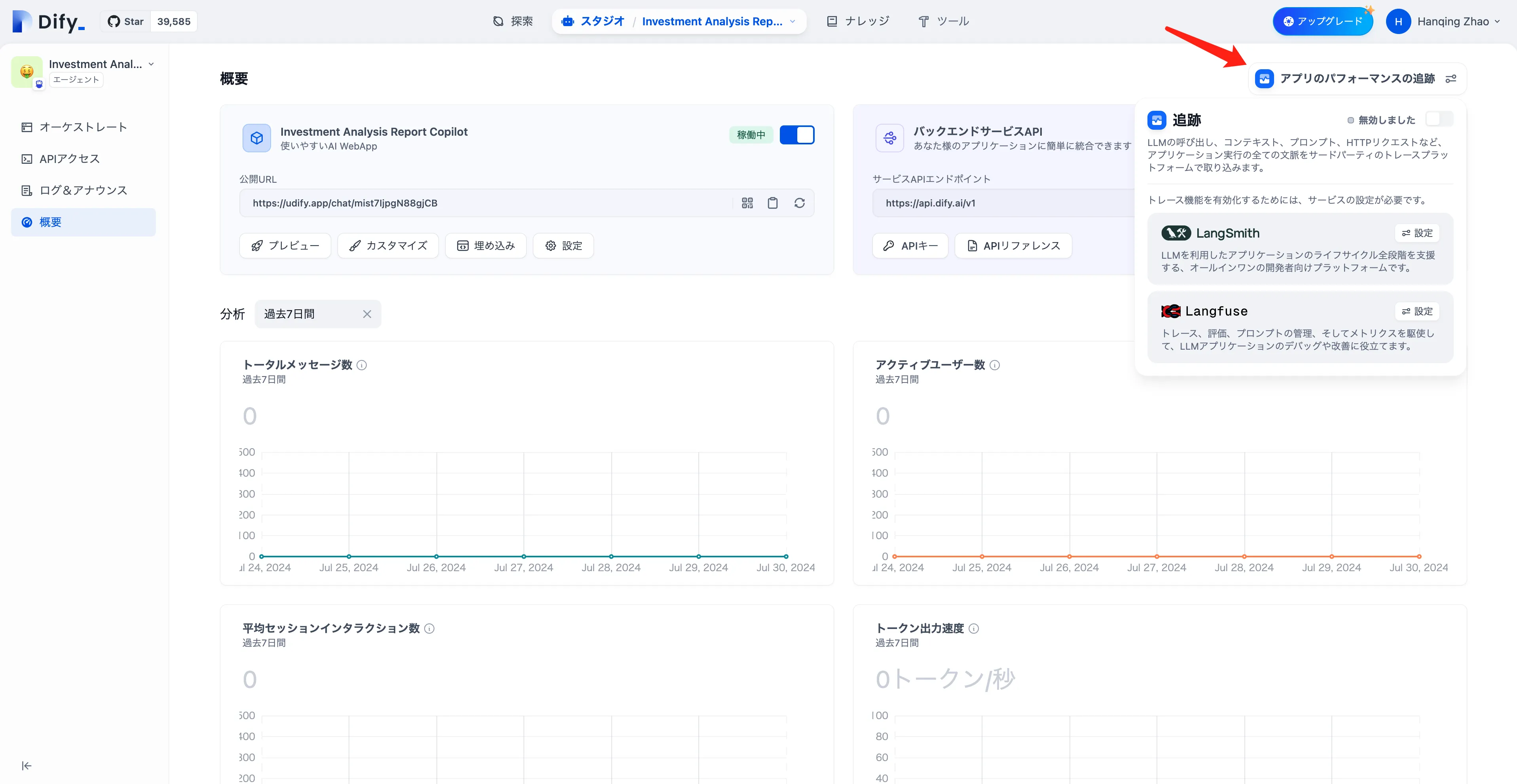Viewport: 1517px width, 784px height.
Task: Open the tracing config sliders icon
Action: point(1451,79)
